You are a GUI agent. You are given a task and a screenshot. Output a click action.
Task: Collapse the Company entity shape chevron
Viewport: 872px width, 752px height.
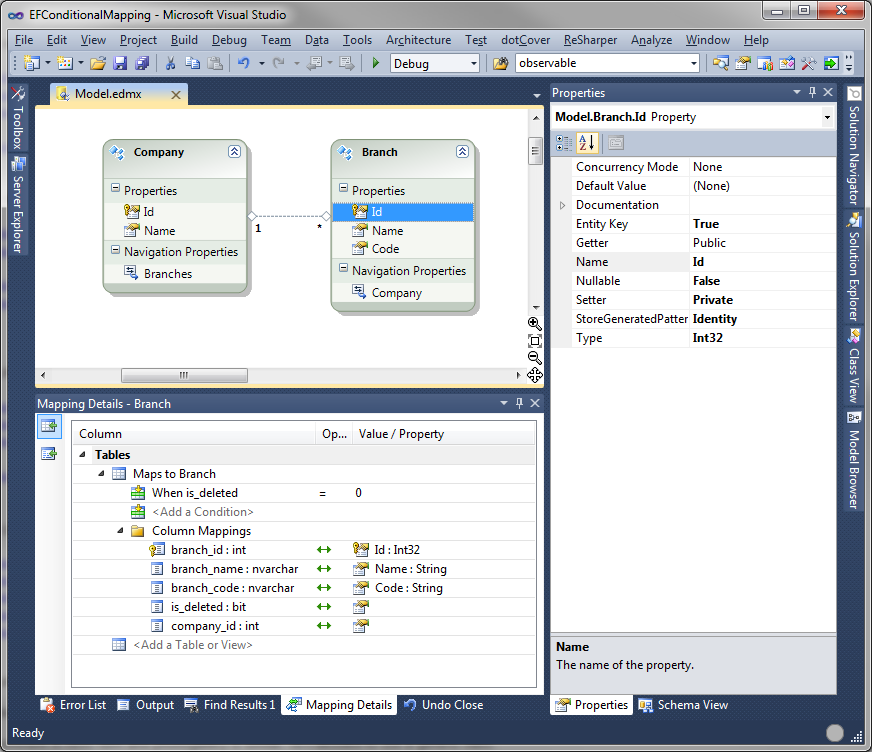(235, 152)
